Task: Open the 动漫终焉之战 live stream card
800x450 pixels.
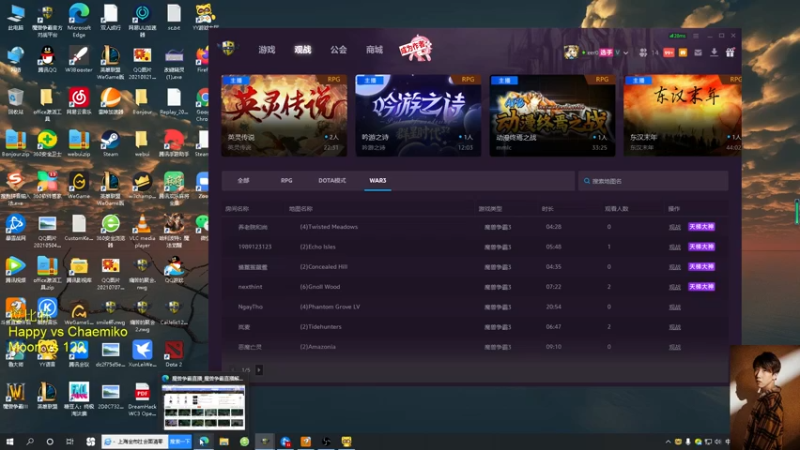Action: click(553, 115)
